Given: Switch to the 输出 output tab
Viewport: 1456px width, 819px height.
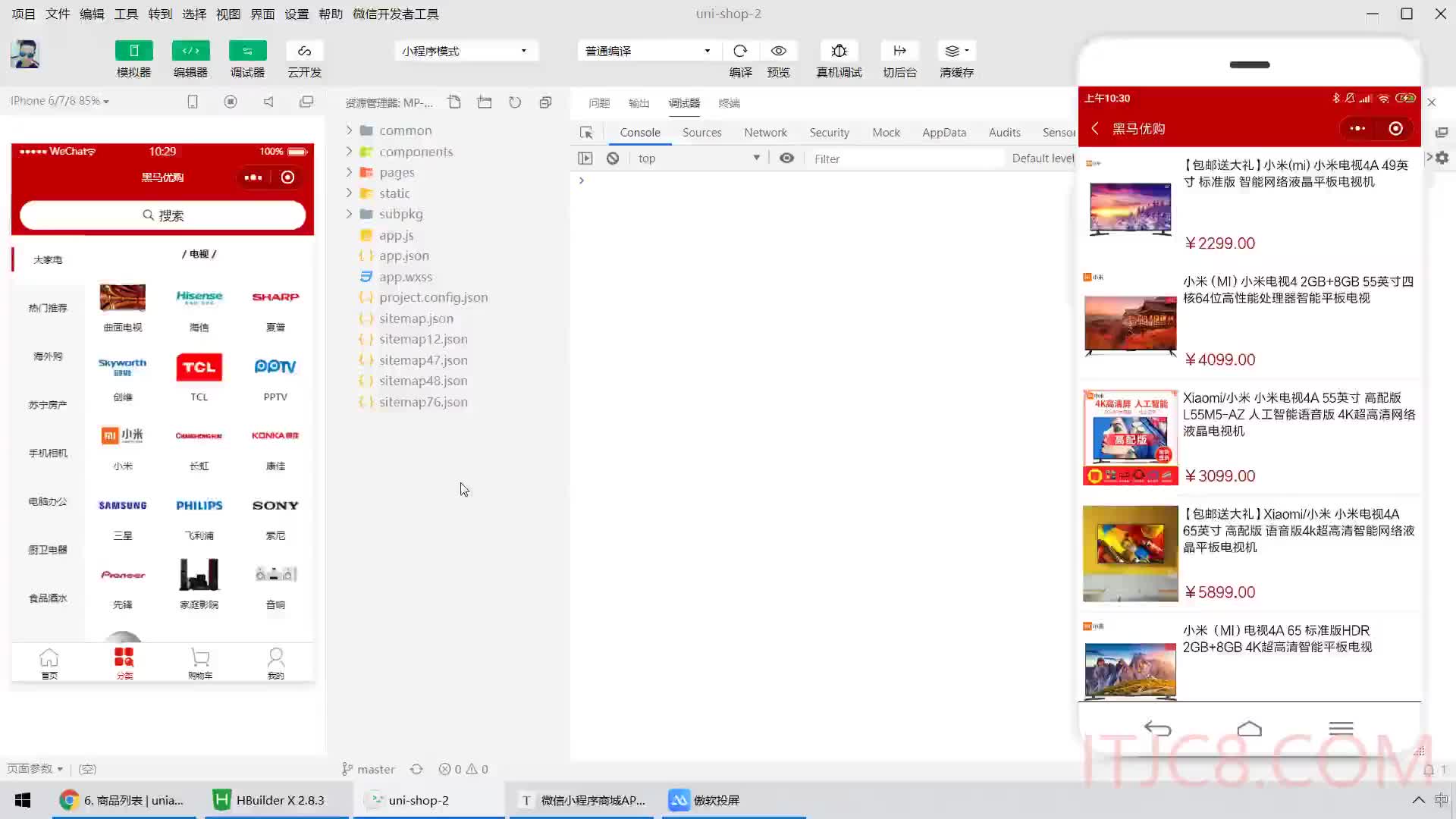Looking at the screenshot, I should (x=639, y=103).
